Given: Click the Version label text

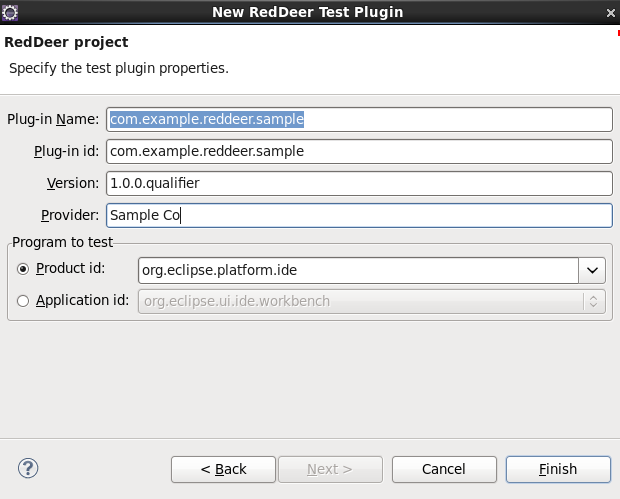Looking at the screenshot, I should tap(73, 183).
